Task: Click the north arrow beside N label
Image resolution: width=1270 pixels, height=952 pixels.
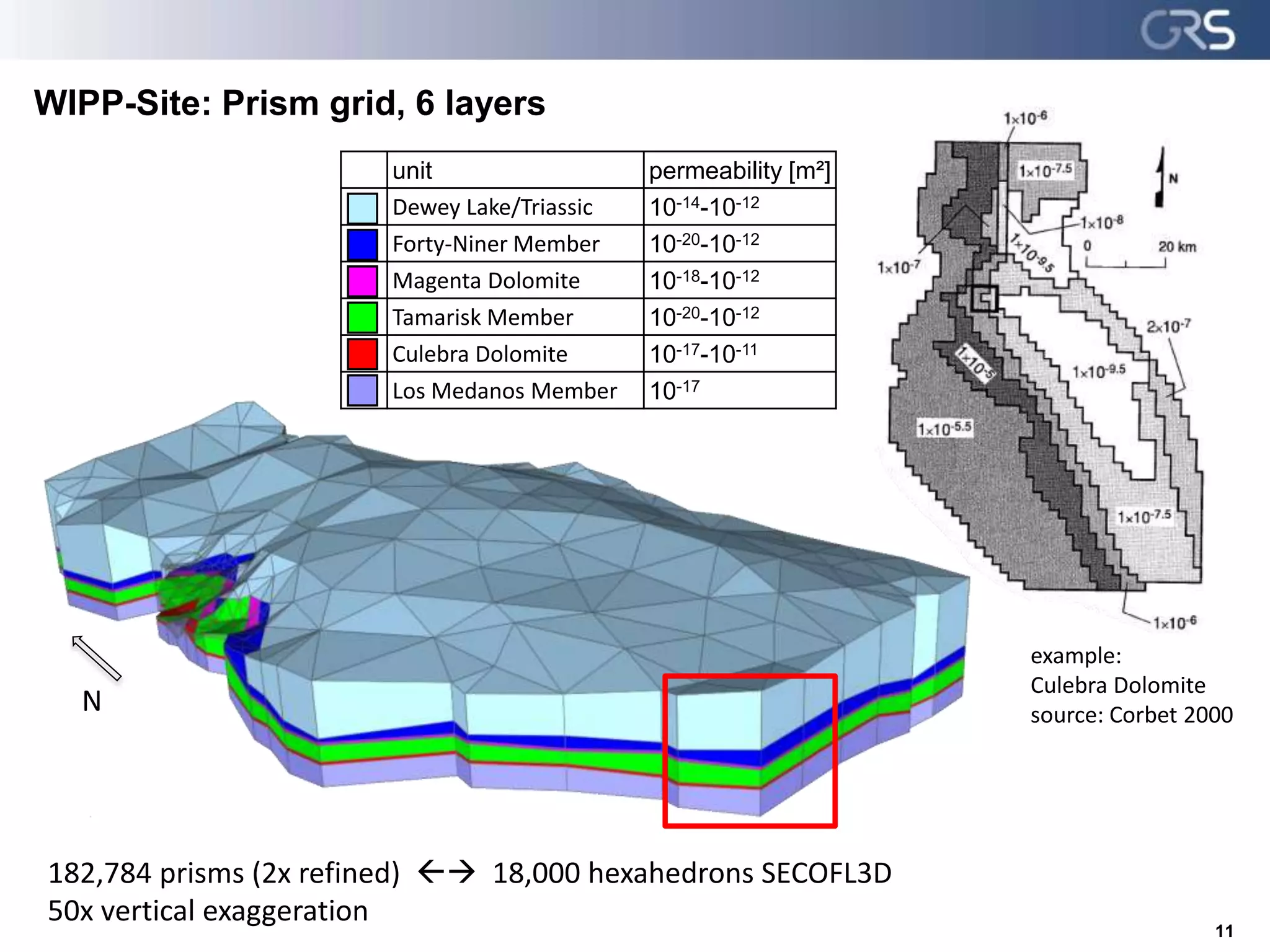Action: click(x=96, y=658)
